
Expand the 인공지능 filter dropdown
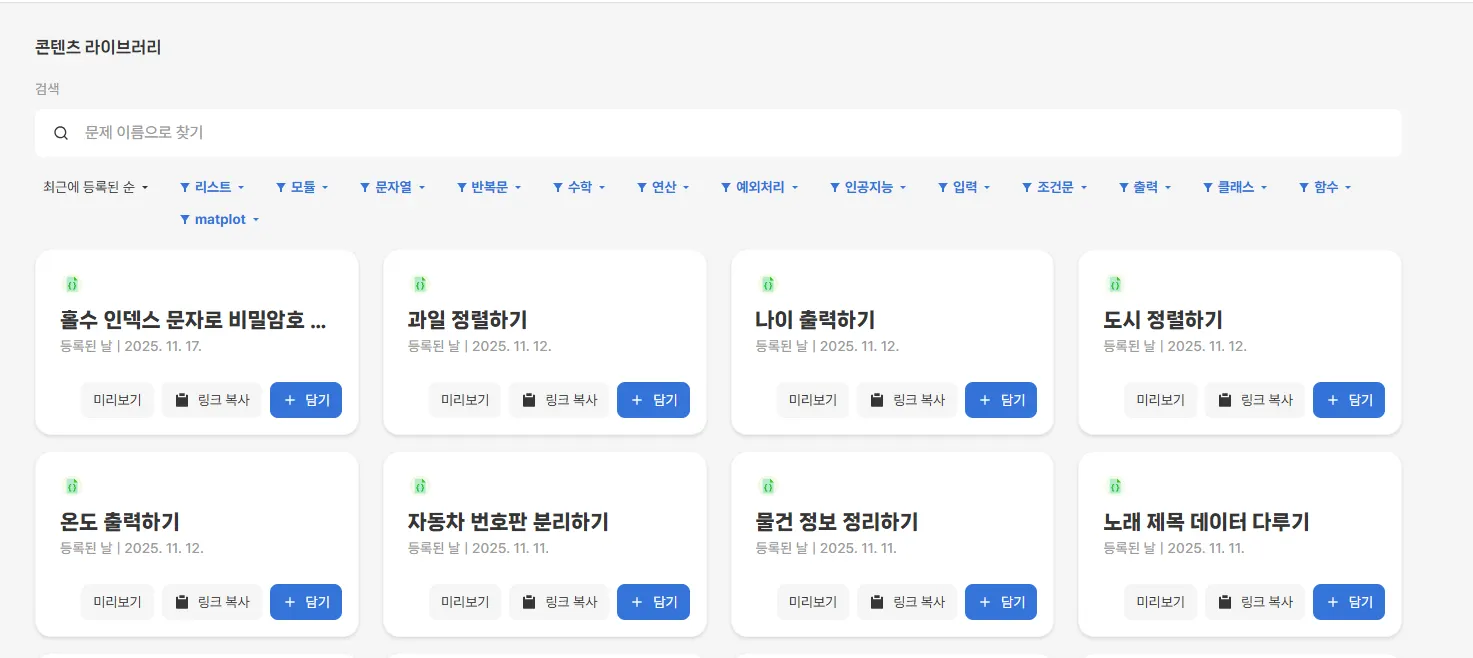[x=869, y=187]
